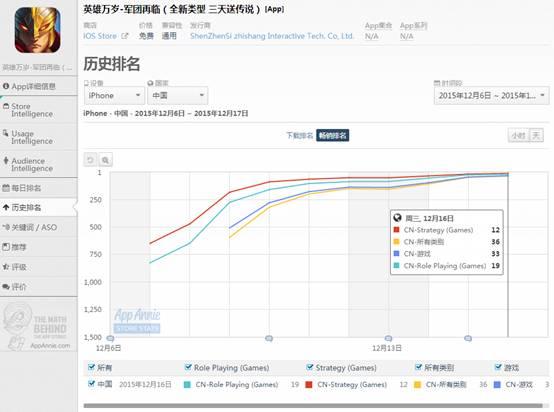Click the 历史排名 page heading
This screenshot has height=412, width=554.
coord(112,64)
